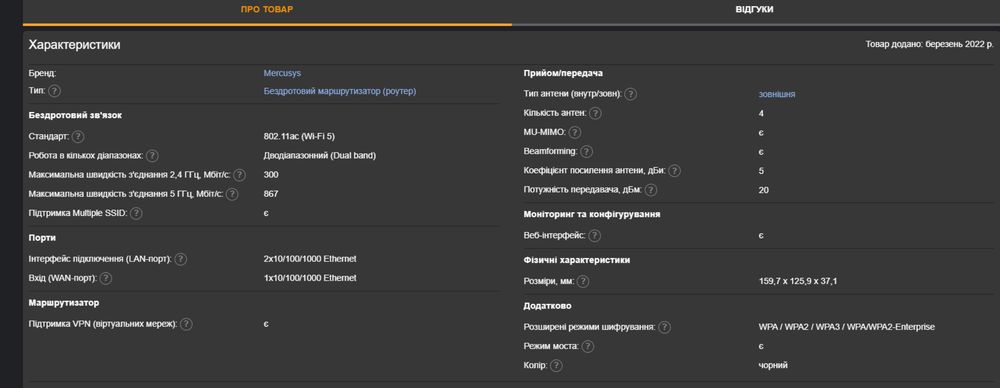Open the Режим моста help icon
Viewport: 1000px width, 388px height.
coord(587,346)
